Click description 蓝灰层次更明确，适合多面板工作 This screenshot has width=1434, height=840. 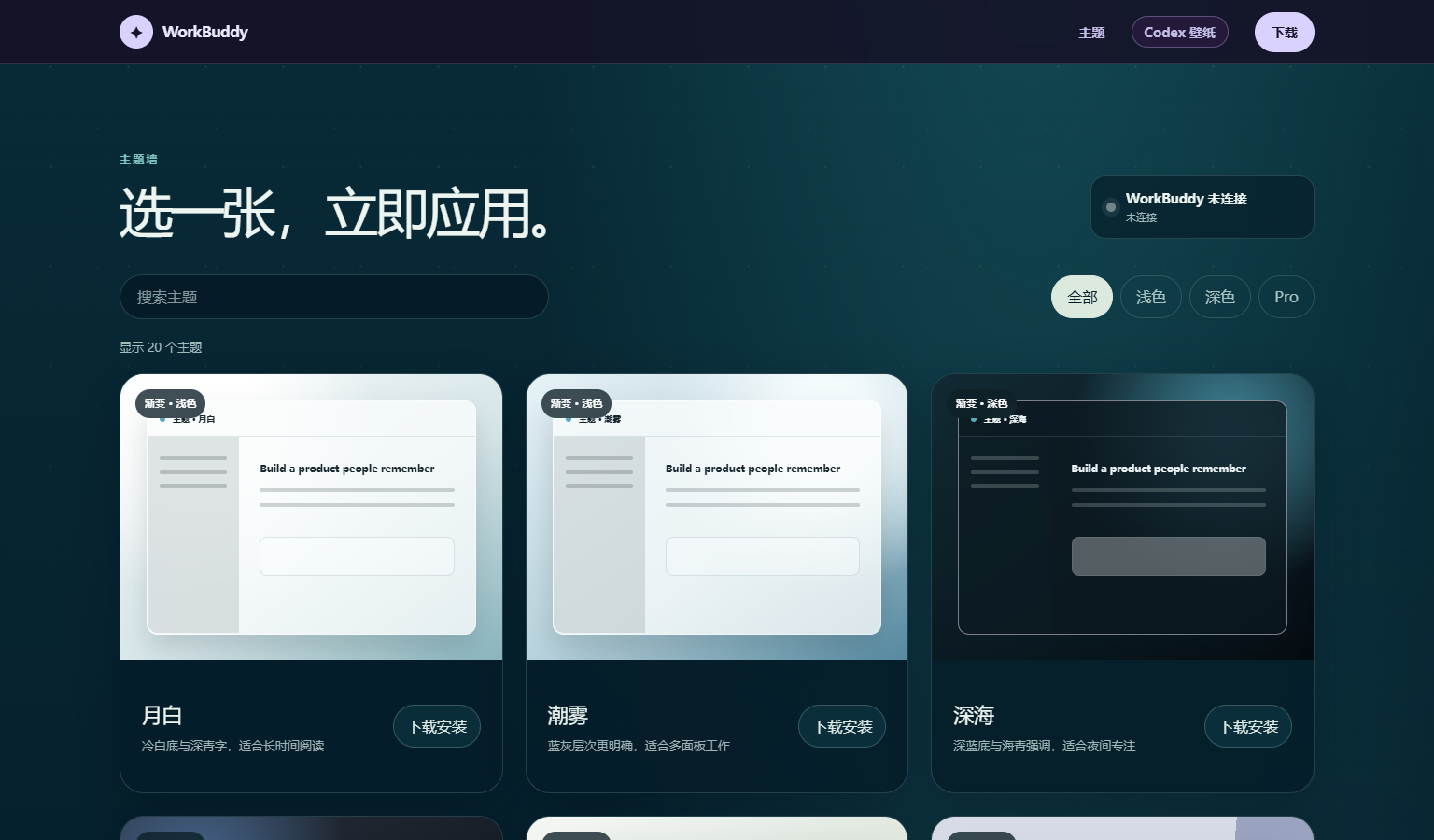tap(639, 746)
